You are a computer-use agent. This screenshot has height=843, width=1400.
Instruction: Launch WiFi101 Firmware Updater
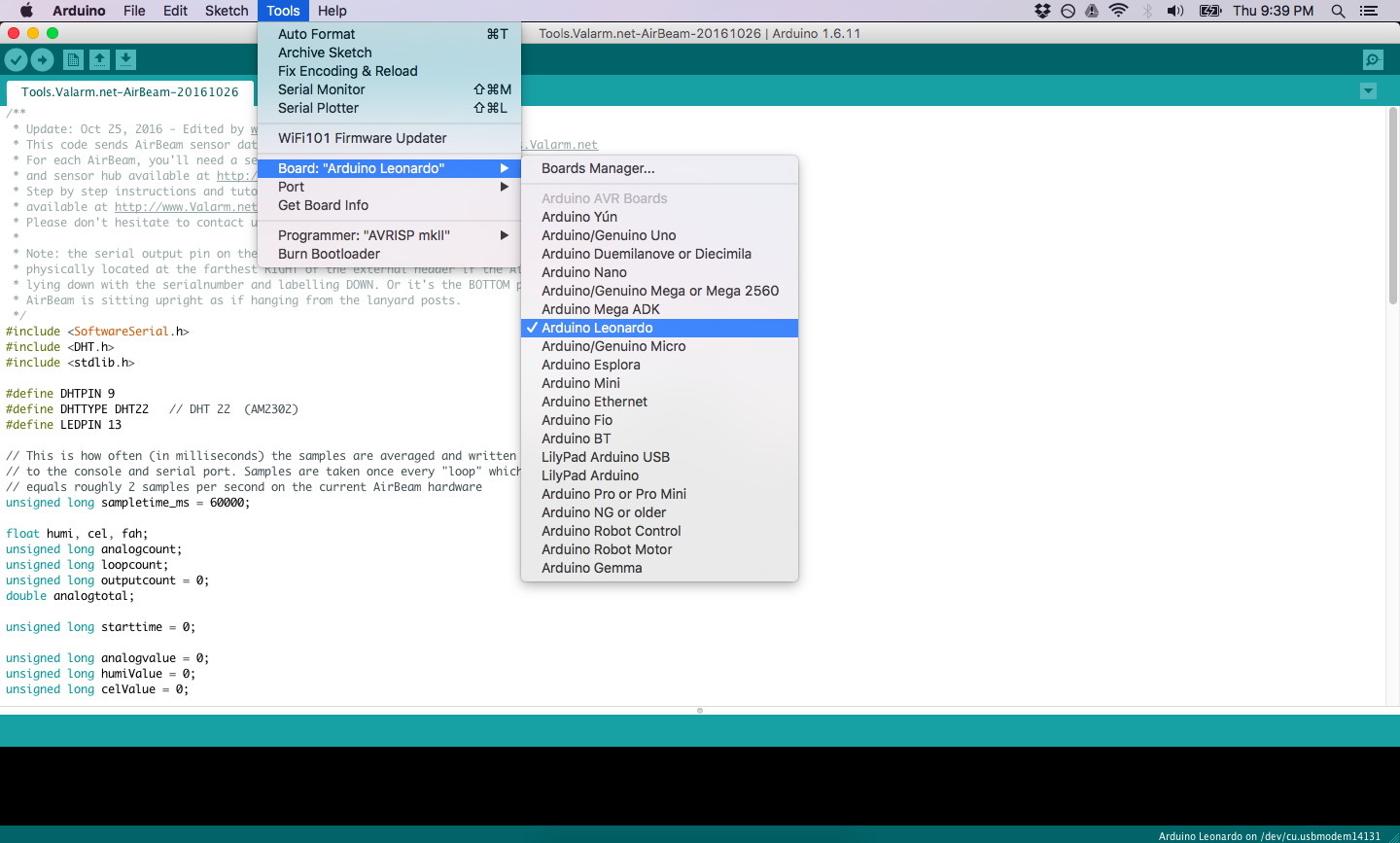coord(390,138)
